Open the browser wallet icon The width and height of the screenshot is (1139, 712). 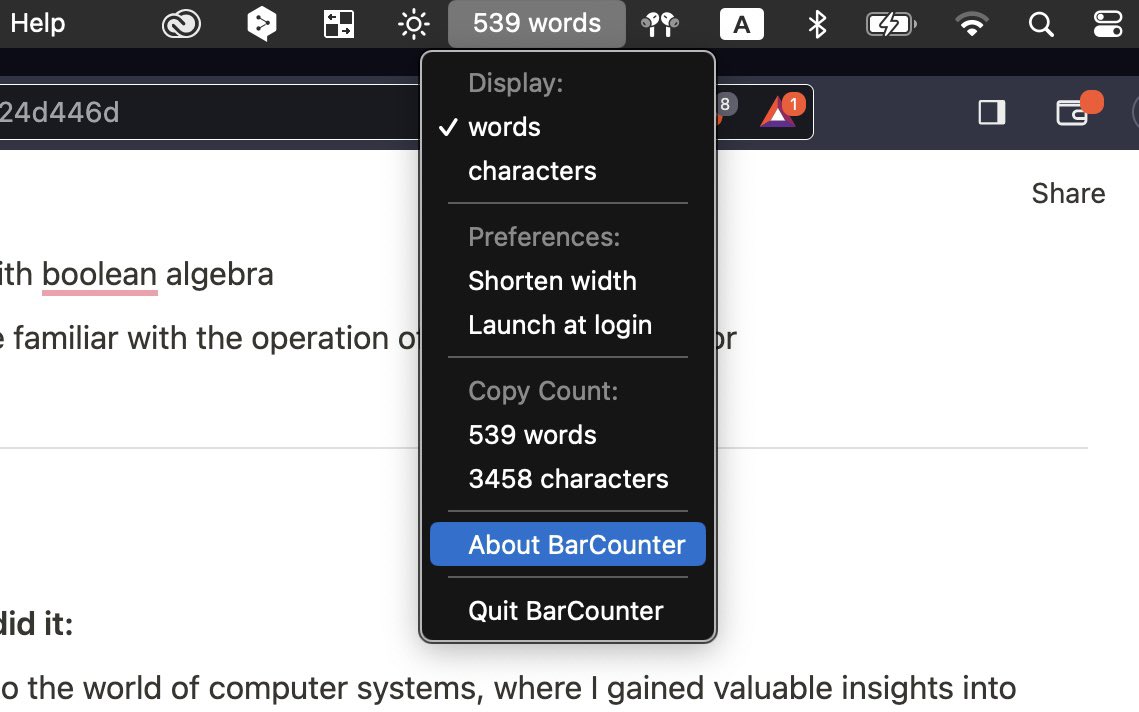pos(1072,113)
